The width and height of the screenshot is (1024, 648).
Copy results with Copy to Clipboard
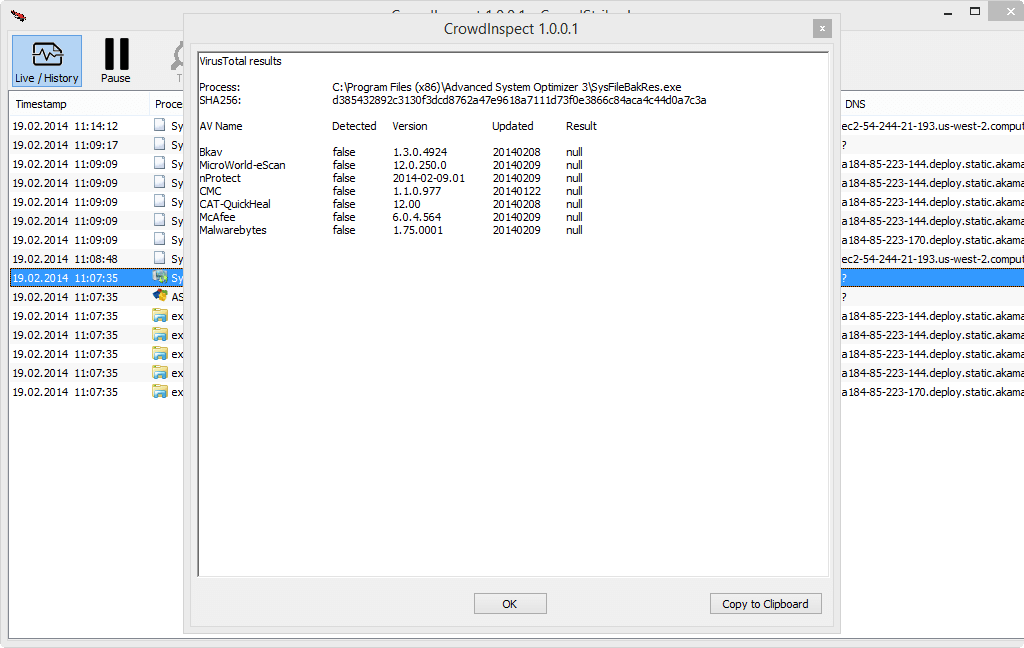[x=765, y=604]
